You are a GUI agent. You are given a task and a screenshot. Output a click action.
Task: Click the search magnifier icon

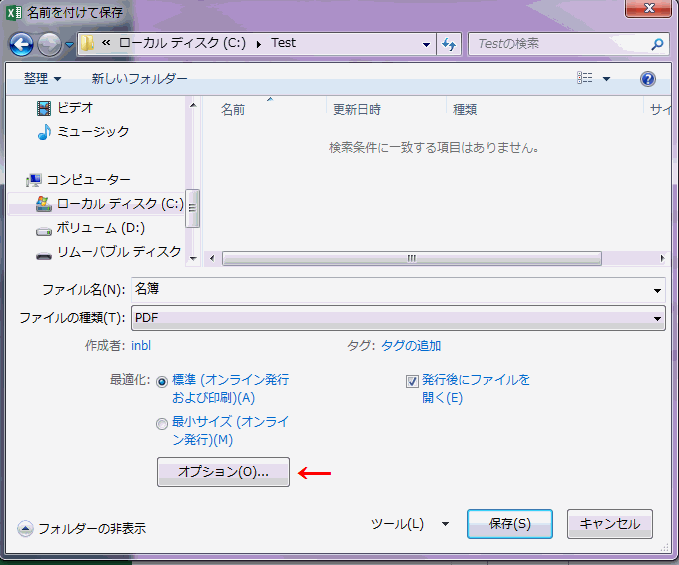657,44
